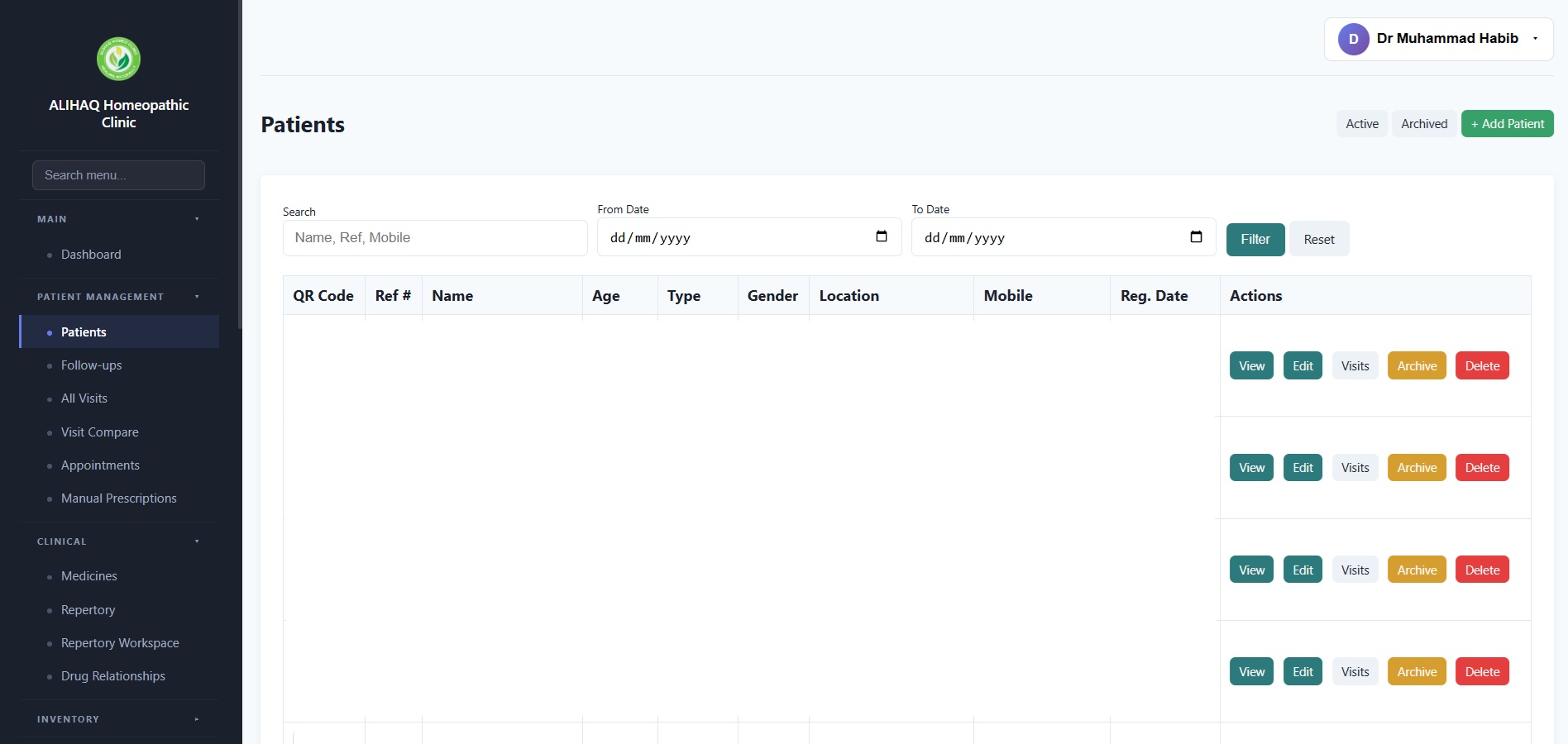The height and width of the screenshot is (744, 1568).
Task: Click View in the fourth patient row
Action: click(x=1251, y=671)
